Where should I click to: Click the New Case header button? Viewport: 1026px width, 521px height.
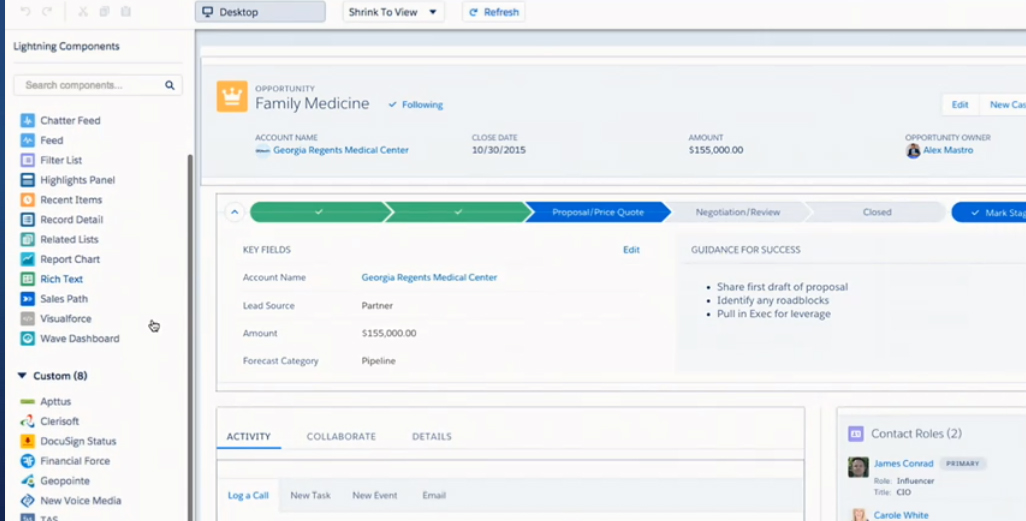coord(1002,105)
